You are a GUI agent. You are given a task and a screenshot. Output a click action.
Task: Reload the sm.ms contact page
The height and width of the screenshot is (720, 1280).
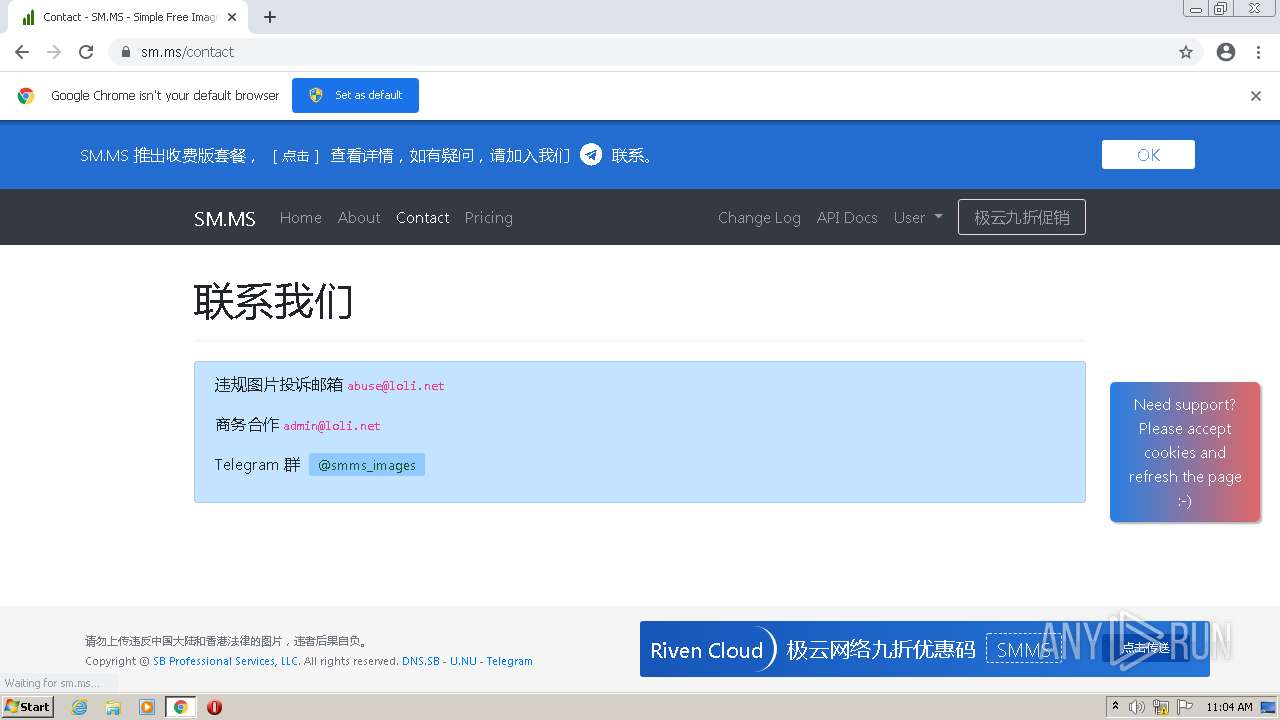(x=86, y=52)
